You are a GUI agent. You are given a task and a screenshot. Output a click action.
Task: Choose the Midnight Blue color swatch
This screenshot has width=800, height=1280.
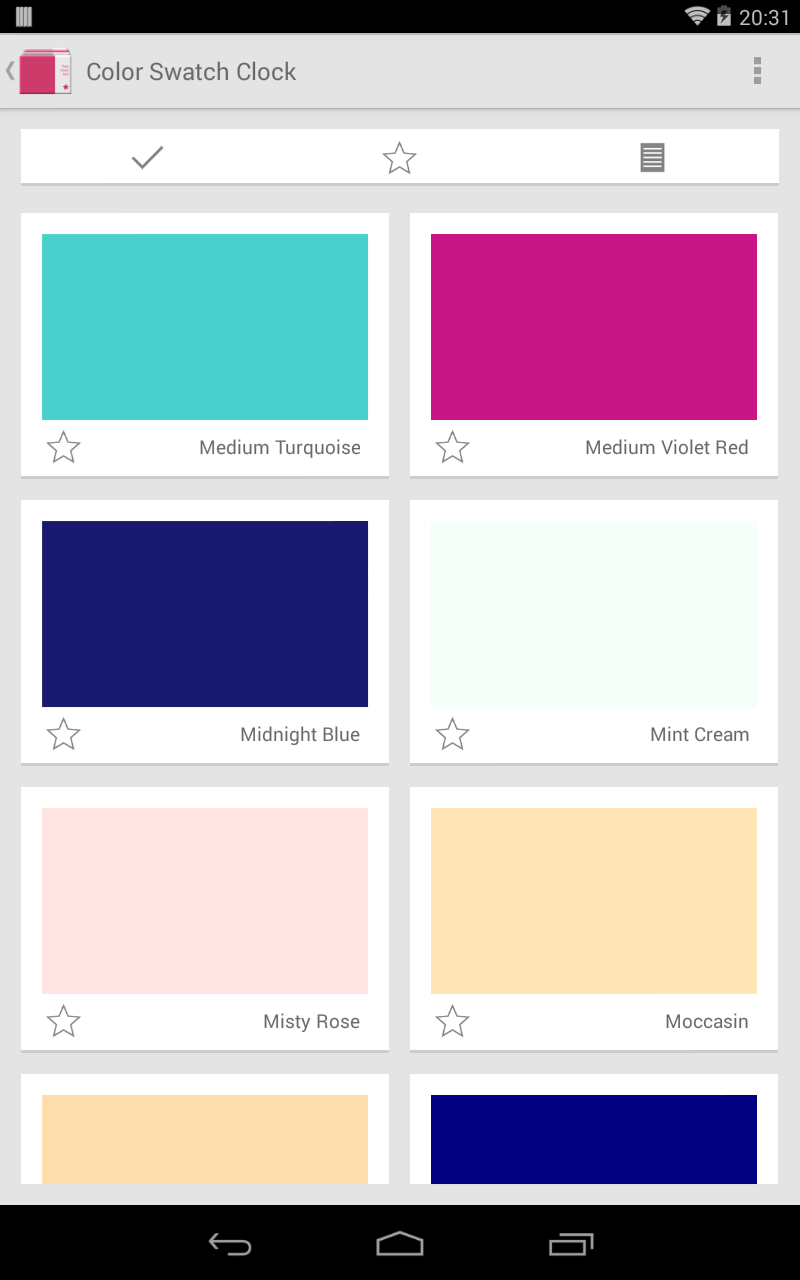coord(205,614)
